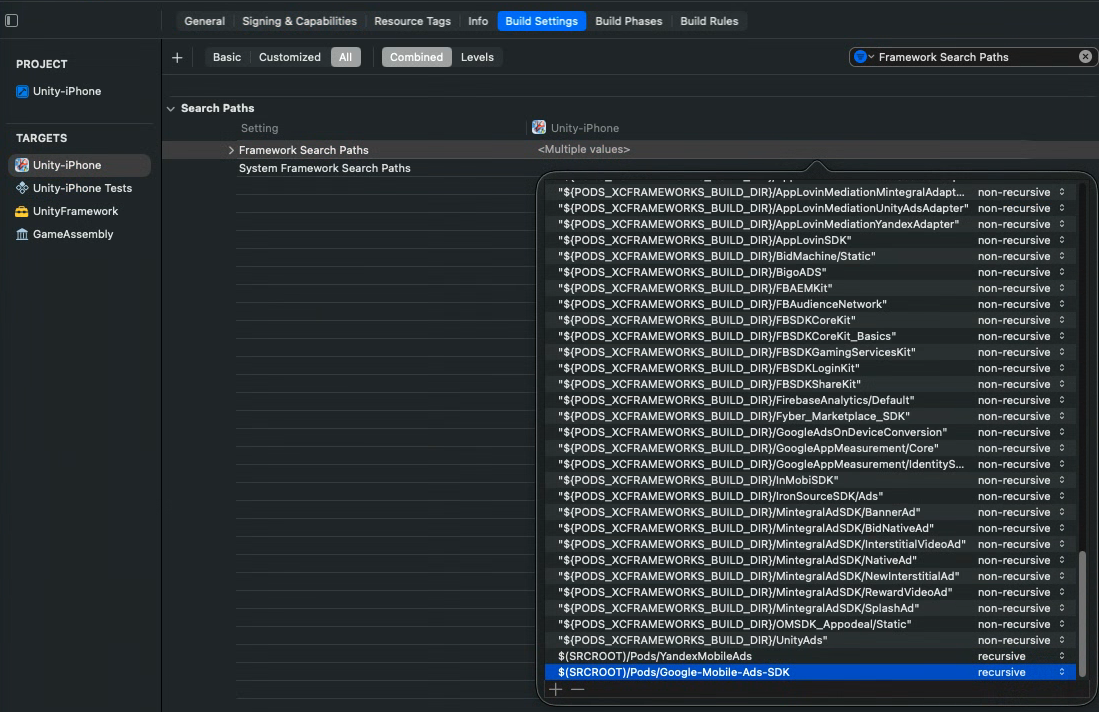Screen dimensions: 1099x712
Task: Click the Multiple values field
Action: tap(584, 149)
